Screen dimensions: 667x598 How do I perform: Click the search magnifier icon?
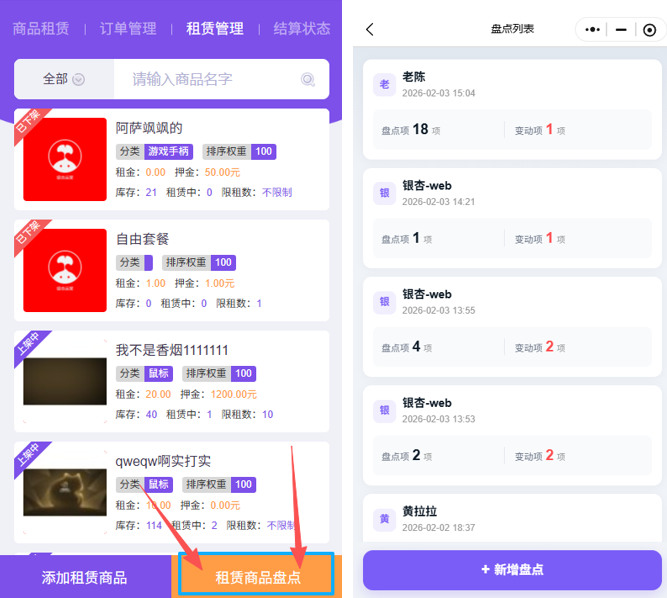[308, 79]
